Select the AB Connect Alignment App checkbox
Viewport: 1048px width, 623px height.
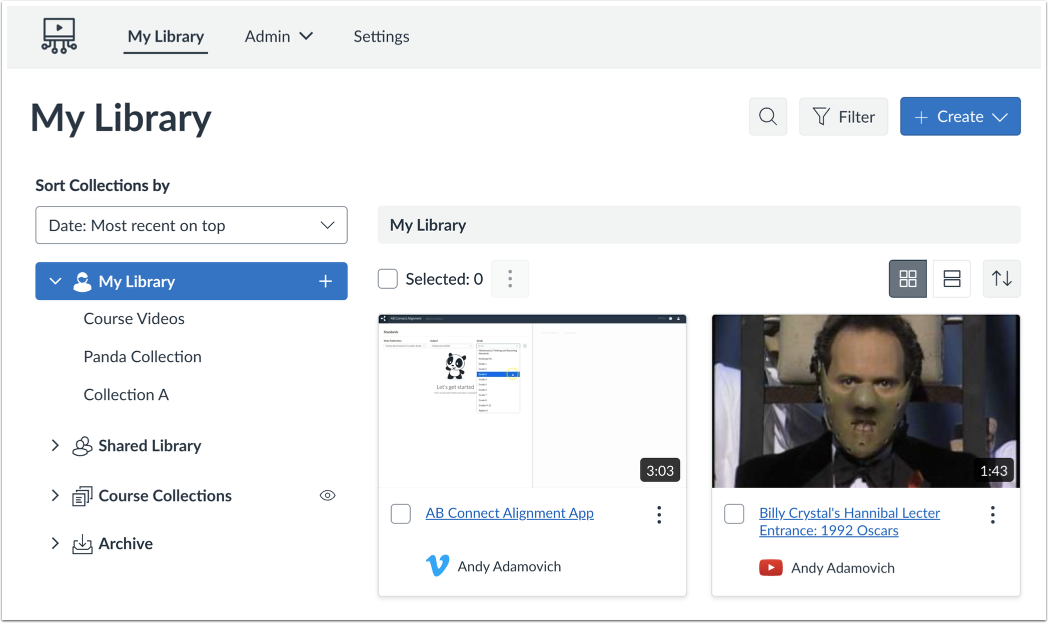(x=400, y=513)
